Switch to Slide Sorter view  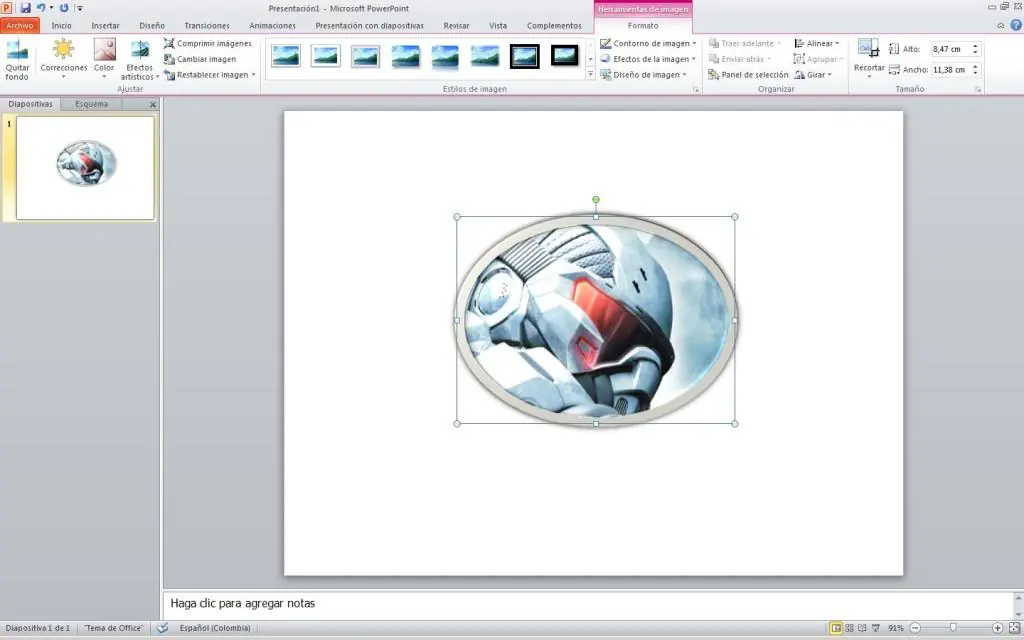coord(849,628)
